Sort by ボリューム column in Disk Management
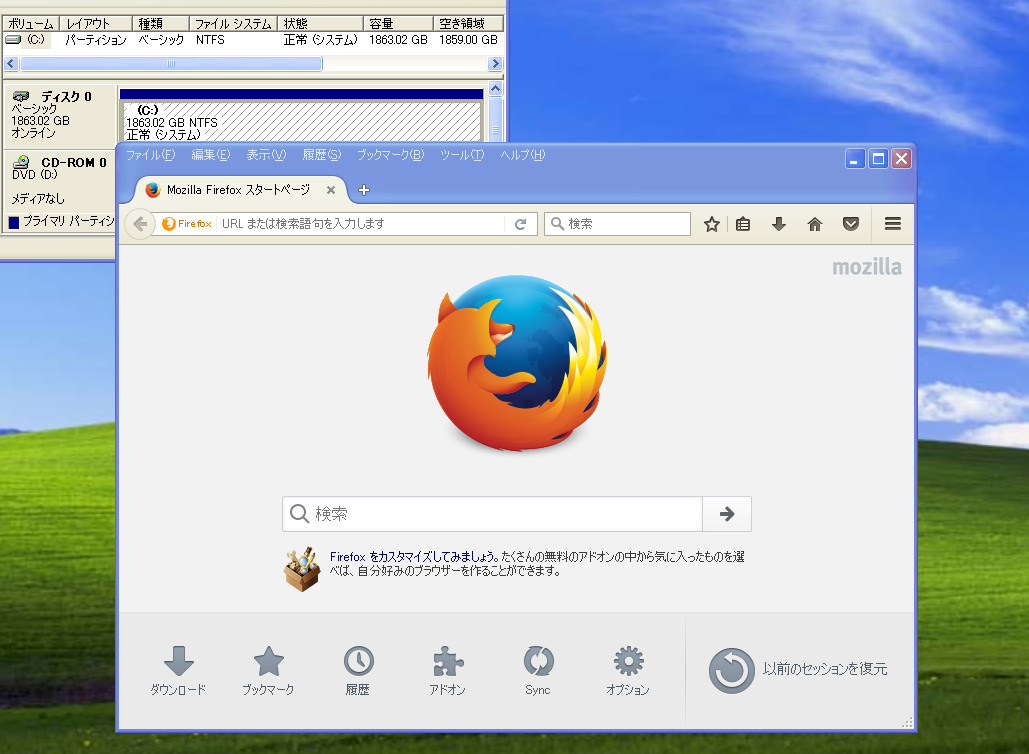Image resolution: width=1029 pixels, height=754 pixels. [x=31, y=24]
